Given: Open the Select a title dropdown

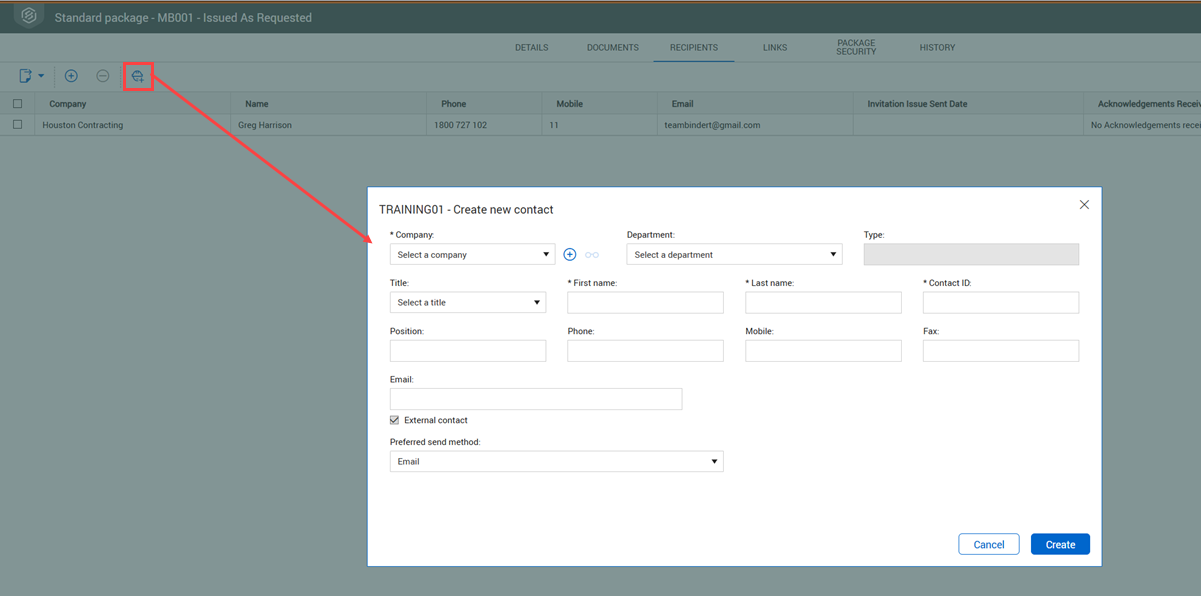Looking at the screenshot, I should click(467, 303).
